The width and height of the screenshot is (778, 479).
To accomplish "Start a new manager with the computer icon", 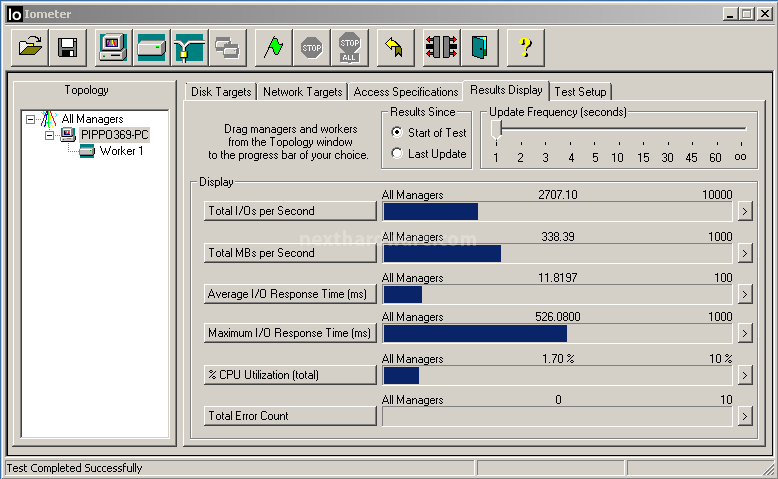I will 114,48.
